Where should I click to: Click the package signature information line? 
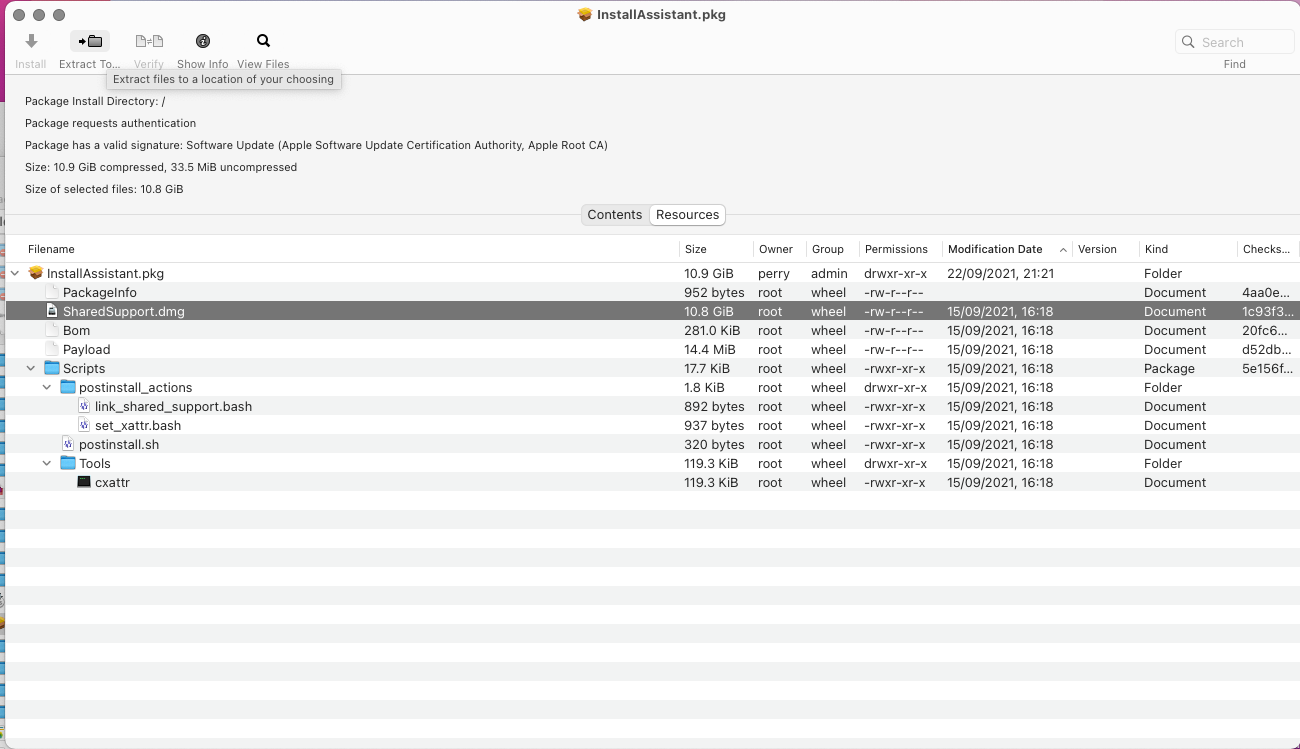(316, 145)
